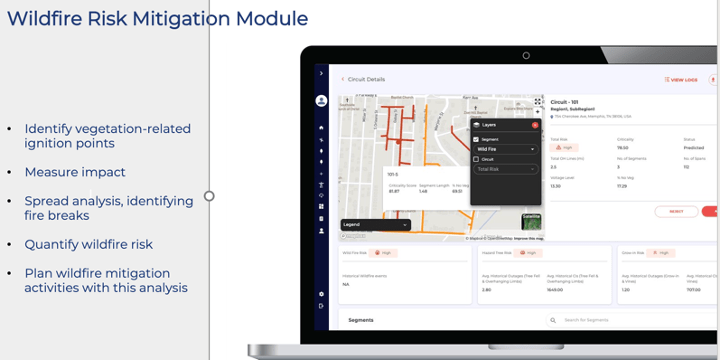Image resolution: width=720 pixels, height=360 pixels.
Task: Open the users icon near sidebar bottom group
Action: (x=321, y=231)
